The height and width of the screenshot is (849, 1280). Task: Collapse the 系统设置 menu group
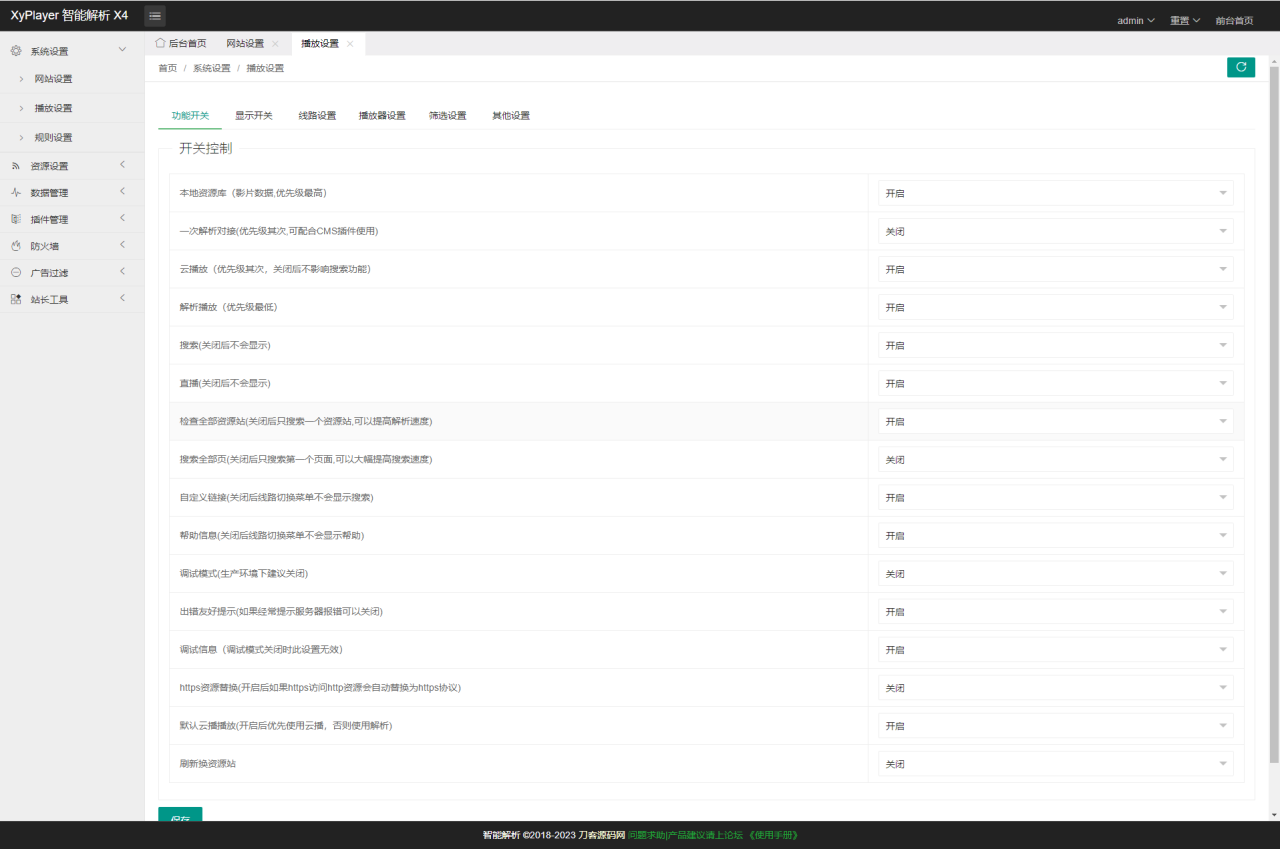point(122,49)
